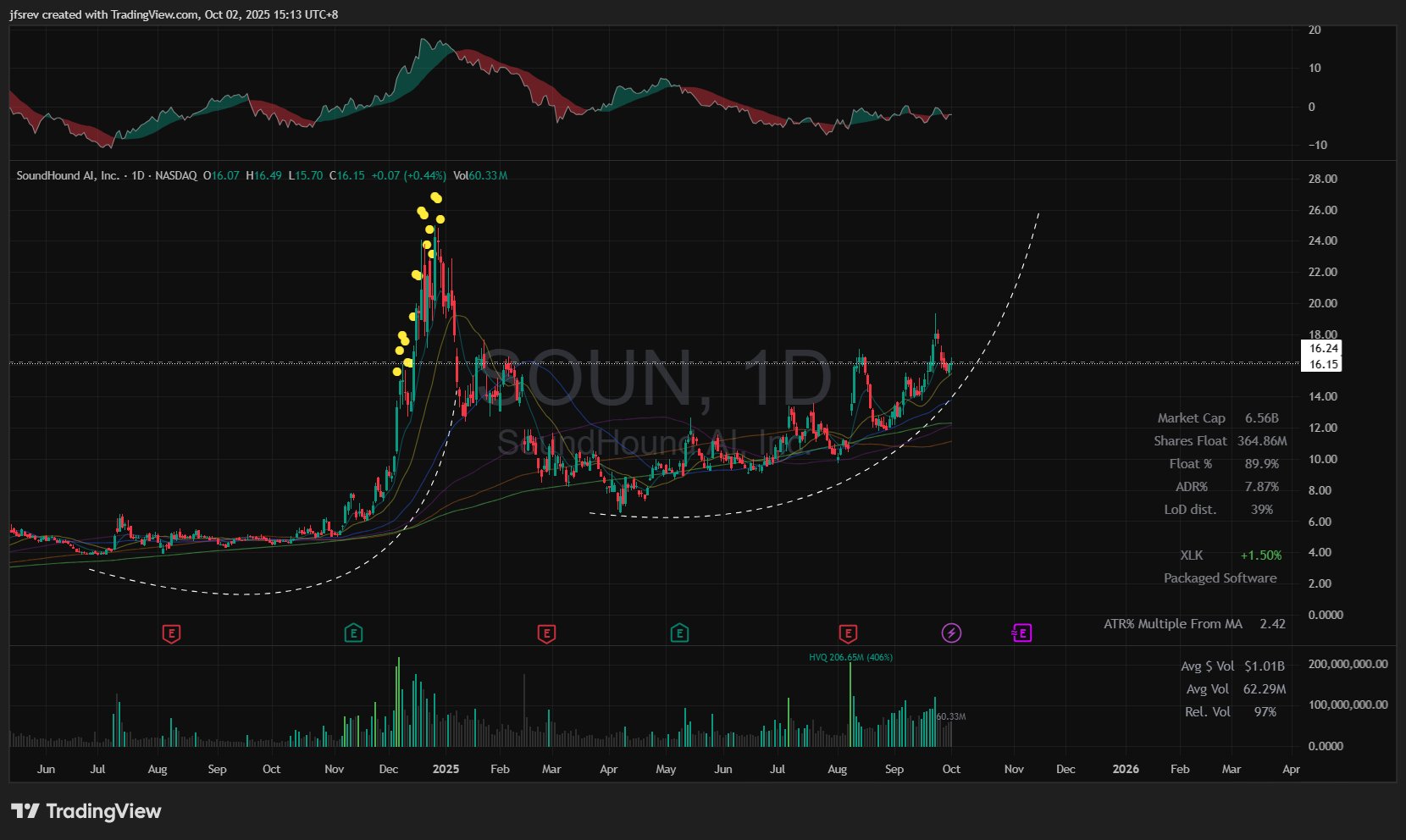Open the green earnings marker near May 2025

coord(678,633)
